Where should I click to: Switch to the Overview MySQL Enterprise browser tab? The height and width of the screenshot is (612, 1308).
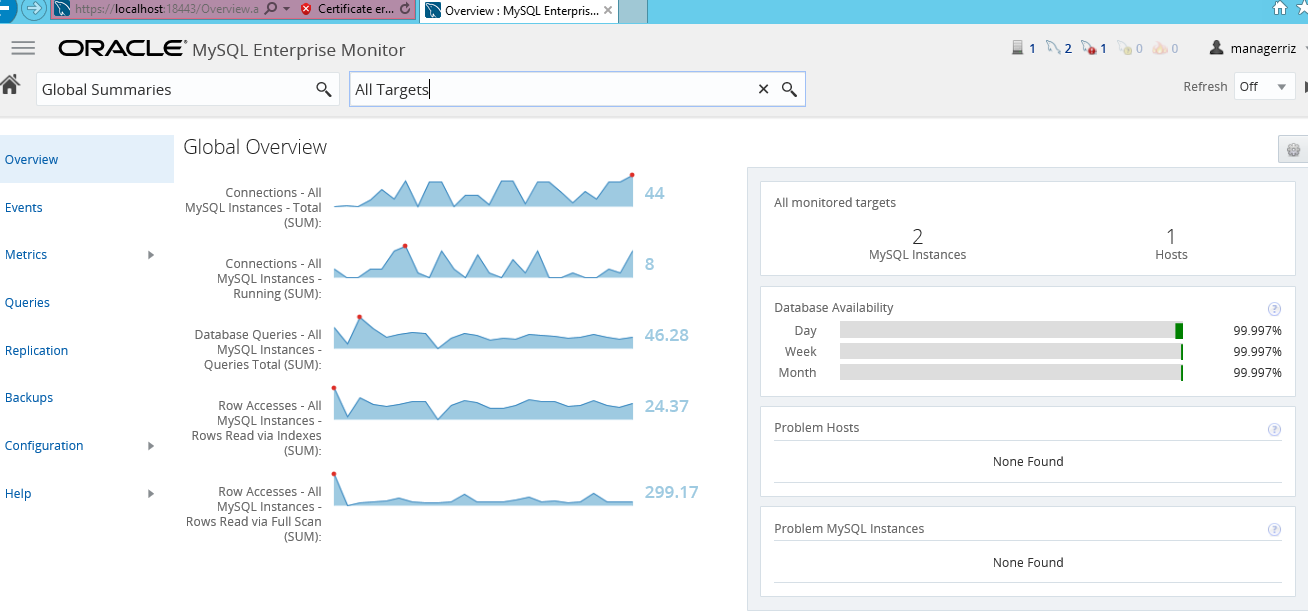point(518,10)
